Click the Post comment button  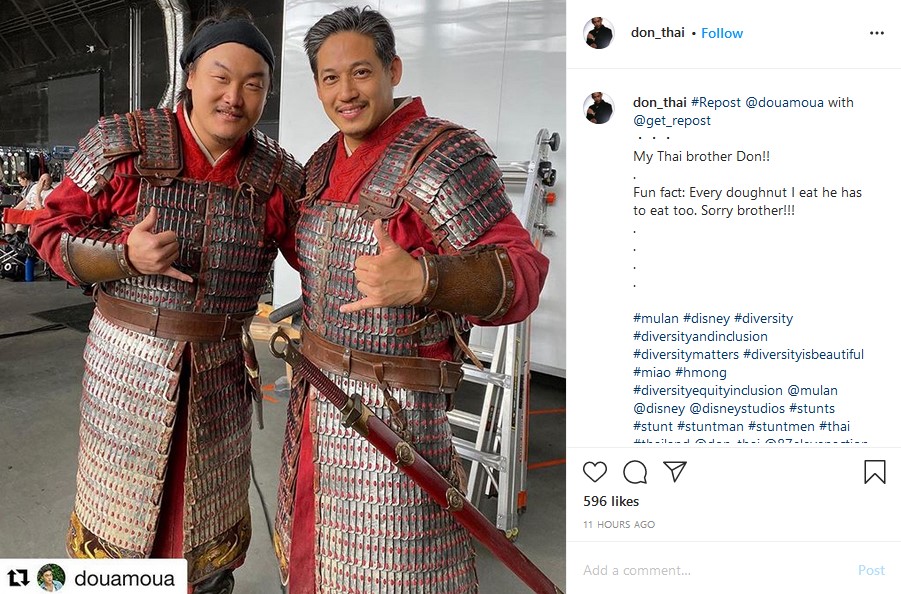(871, 570)
